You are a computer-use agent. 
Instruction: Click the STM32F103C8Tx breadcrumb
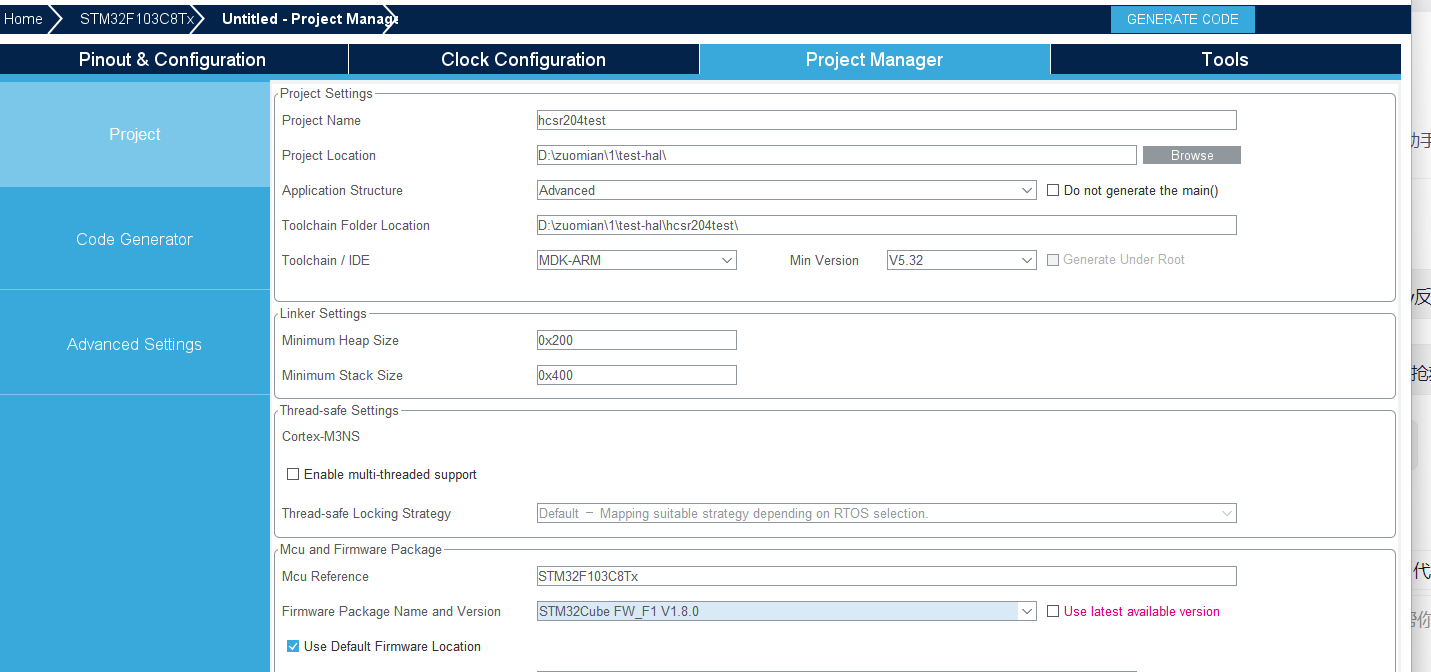136,19
